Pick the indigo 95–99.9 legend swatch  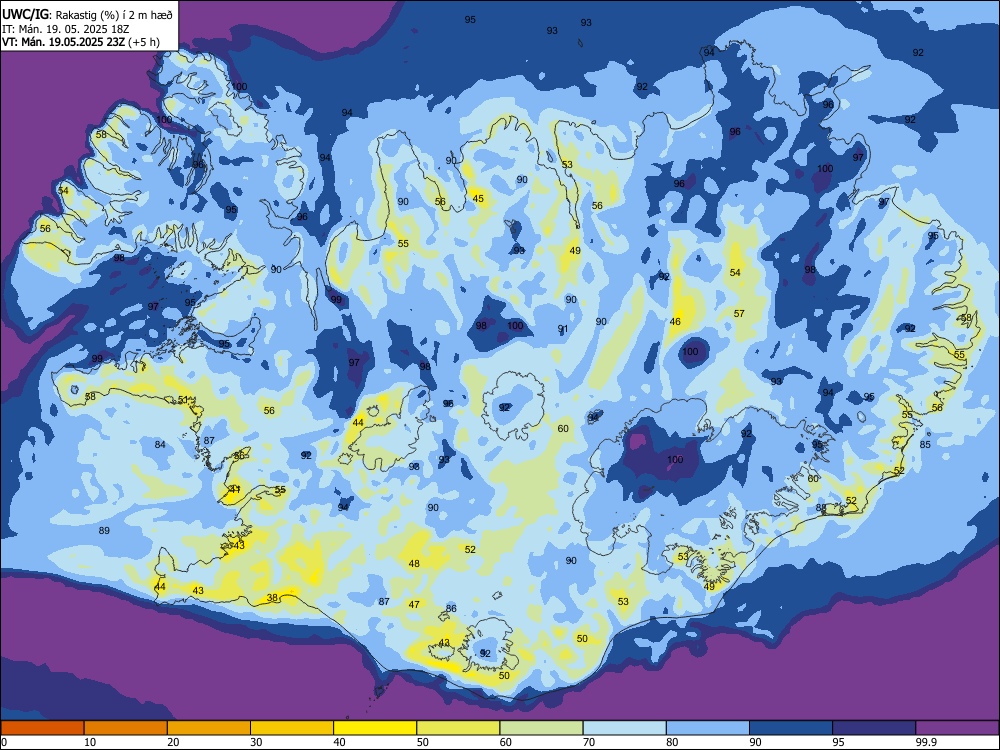tap(874, 728)
